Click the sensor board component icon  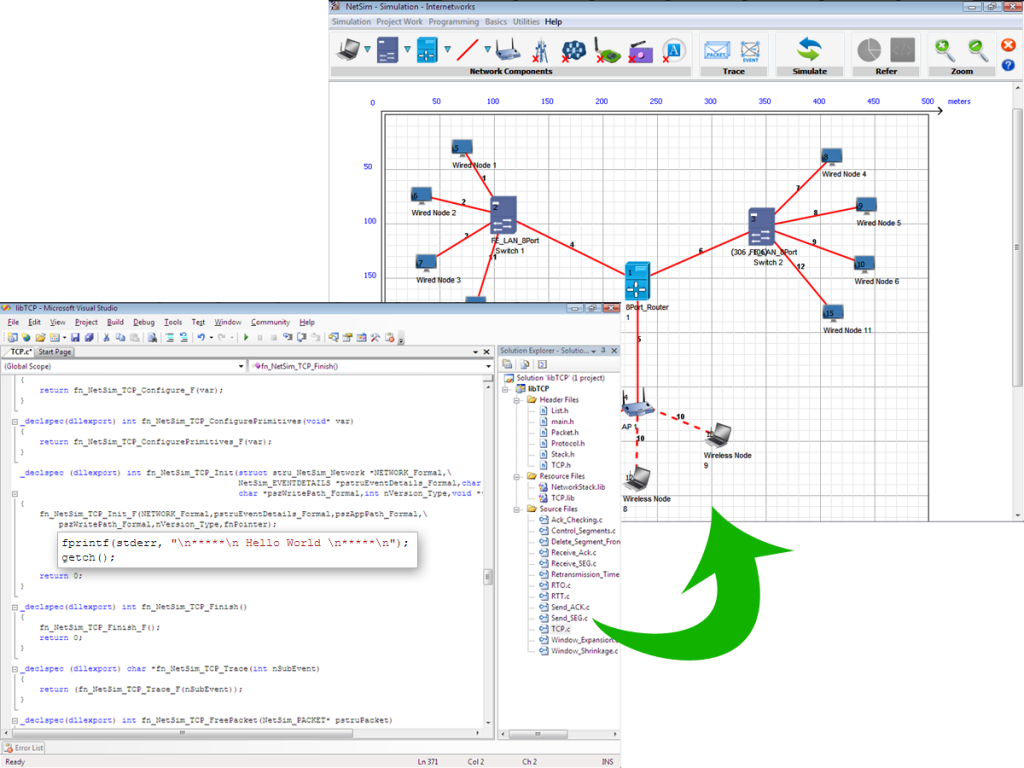607,50
